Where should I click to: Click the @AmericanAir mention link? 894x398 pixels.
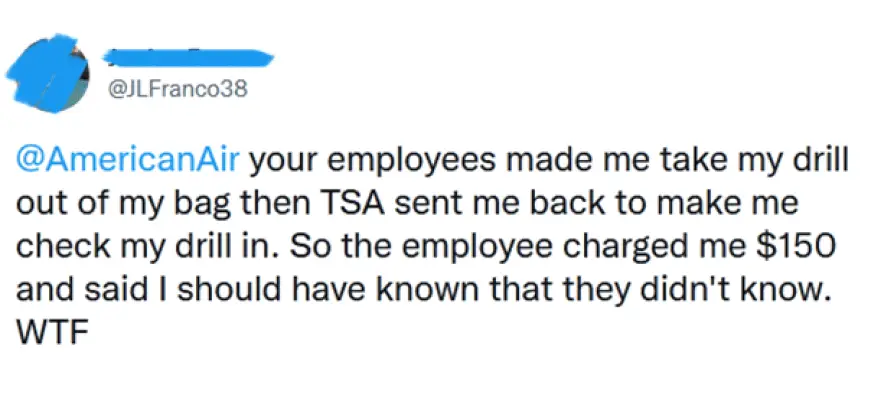tap(127, 163)
